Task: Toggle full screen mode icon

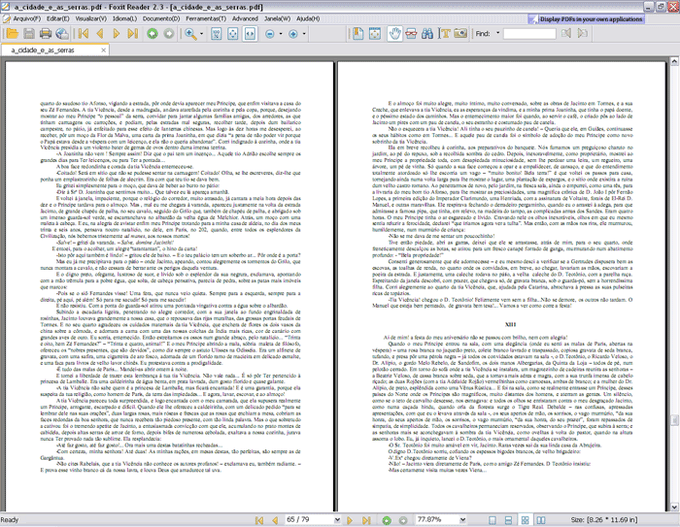Action: point(375,34)
